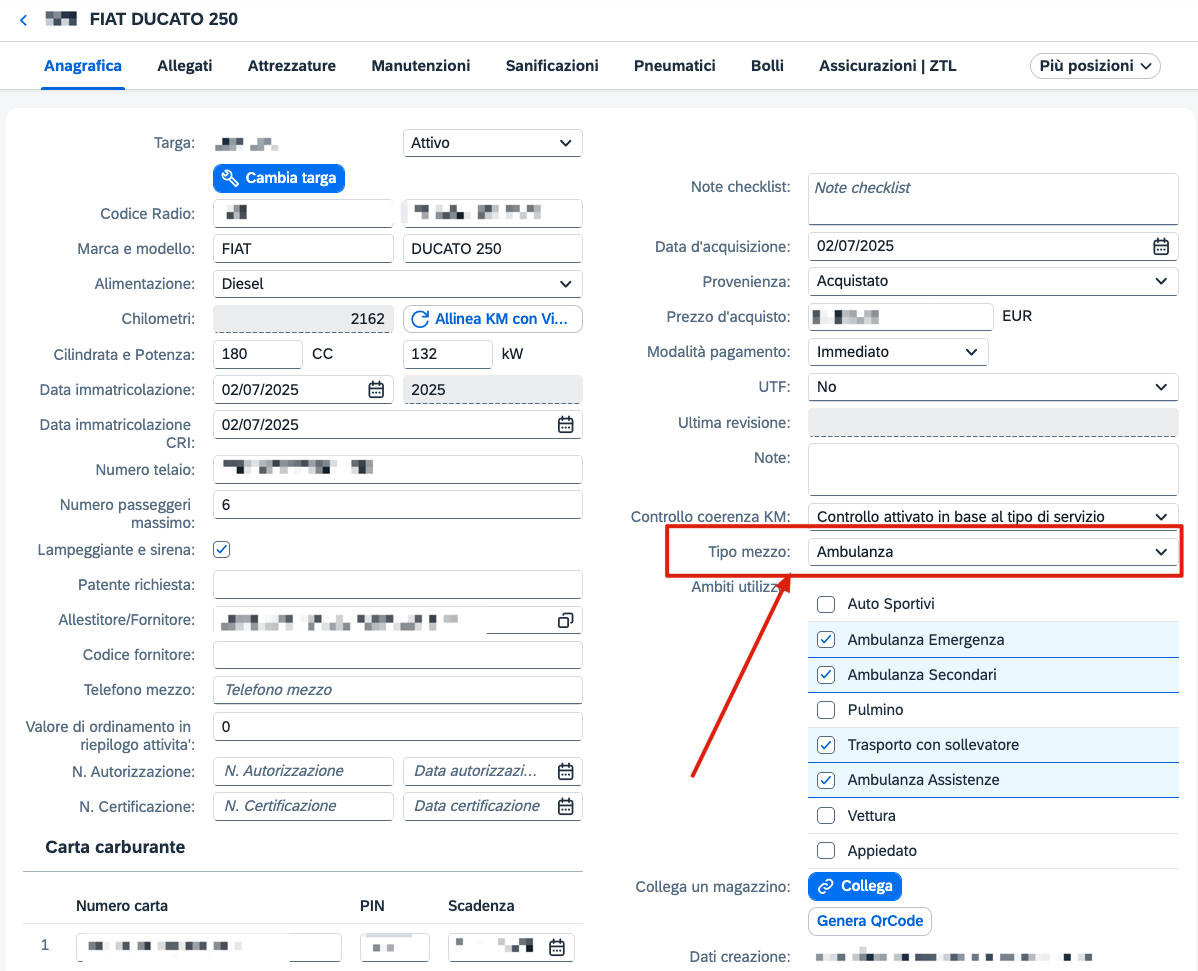Expand the Tipo mezzo Ambulanza dropdown
Image resolution: width=1198 pixels, height=971 pixels.
pyautogui.click(x=992, y=552)
